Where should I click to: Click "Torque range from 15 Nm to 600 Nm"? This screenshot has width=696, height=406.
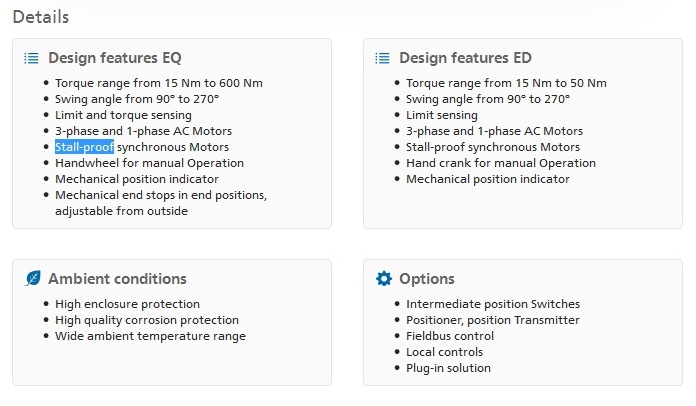159,83
